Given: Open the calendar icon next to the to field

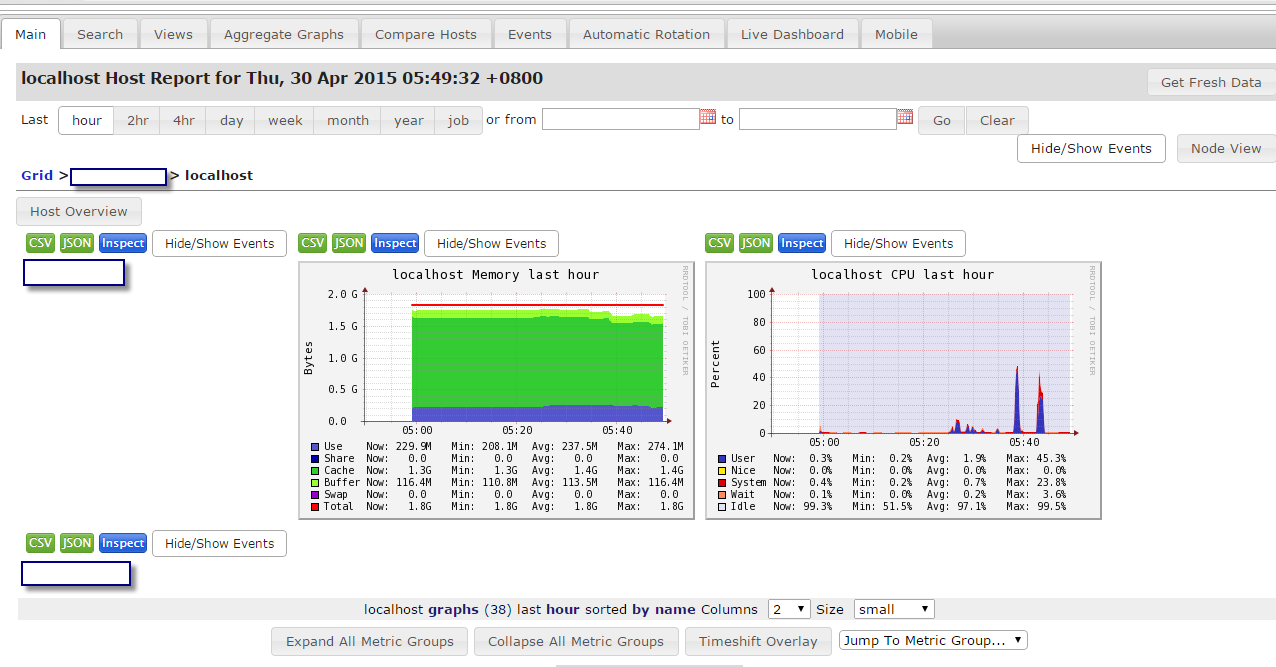Looking at the screenshot, I should [904, 117].
